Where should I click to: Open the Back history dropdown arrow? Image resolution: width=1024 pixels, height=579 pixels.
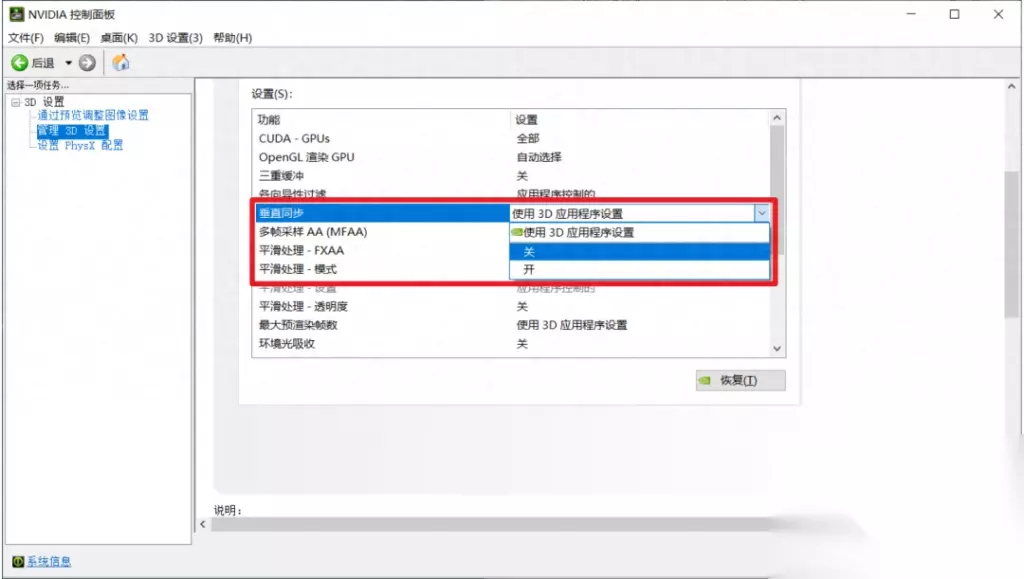(68, 63)
